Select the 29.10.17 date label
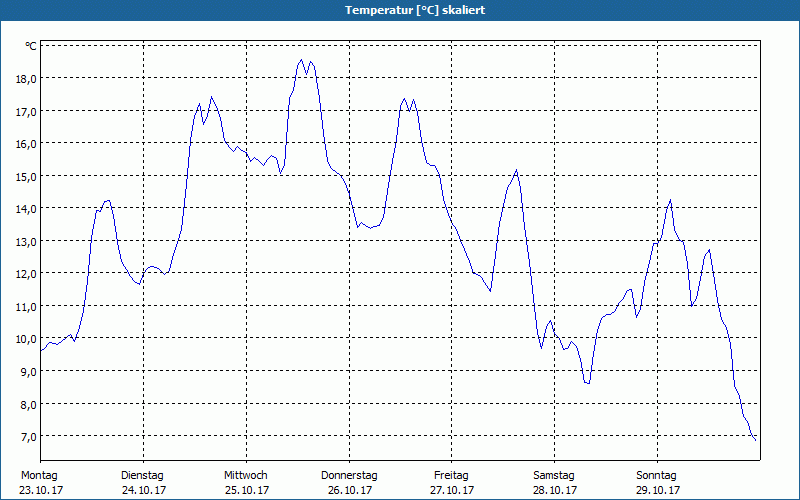Screen dimensions: 800x500 pos(658,490)
